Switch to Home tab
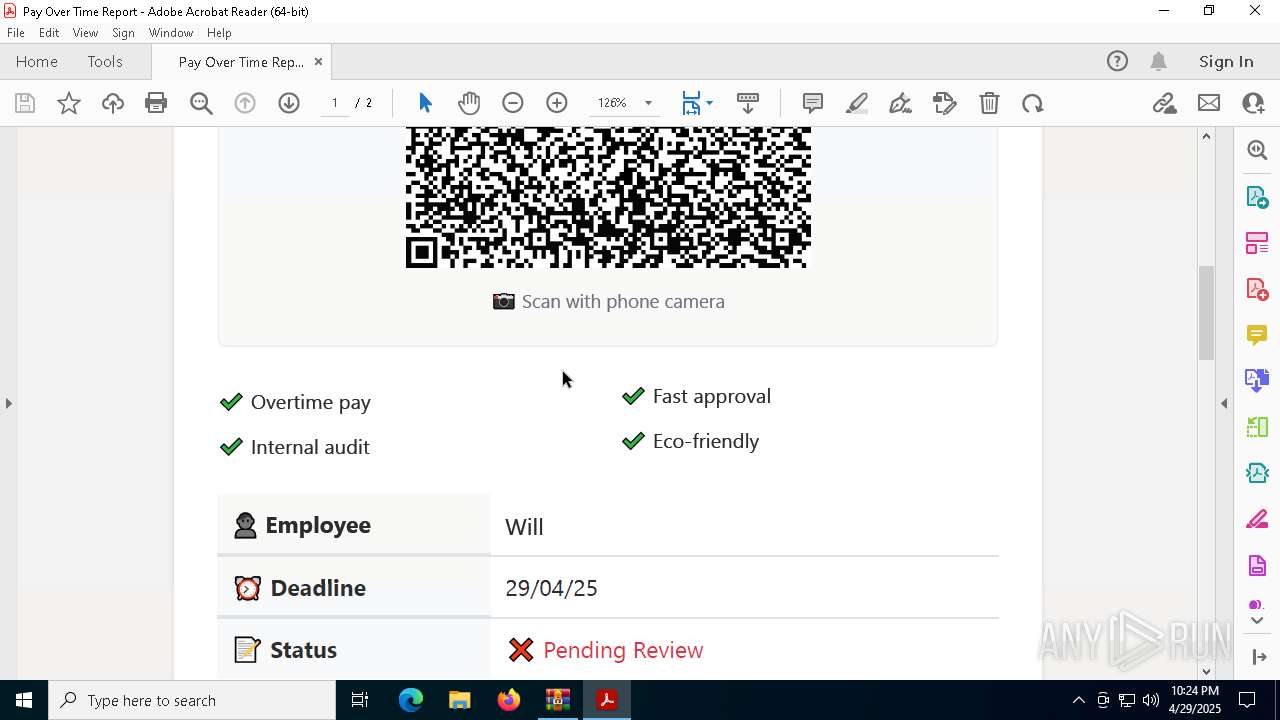This screenshot has width=1280, height=720. pos(37,62)
